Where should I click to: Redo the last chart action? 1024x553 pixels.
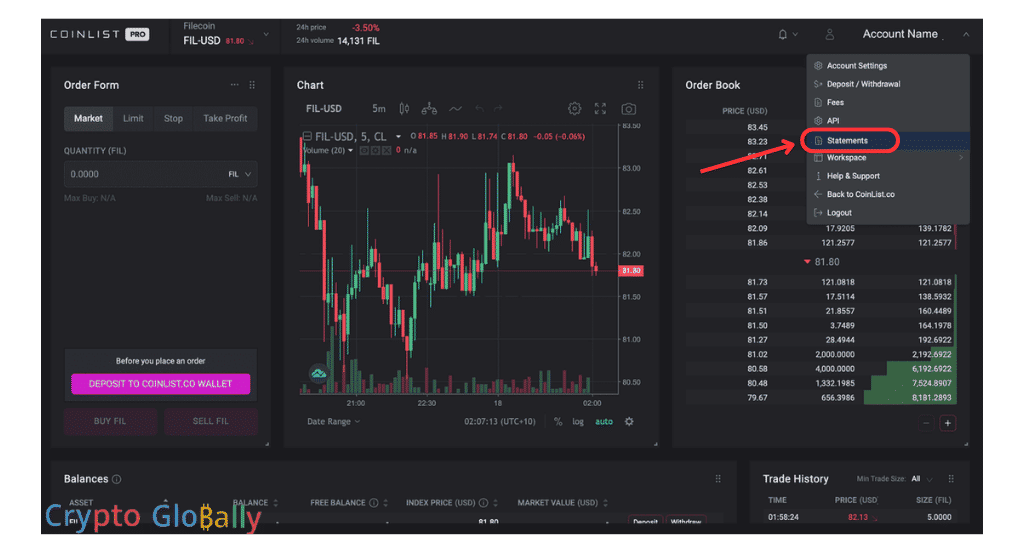coord(498,108)
